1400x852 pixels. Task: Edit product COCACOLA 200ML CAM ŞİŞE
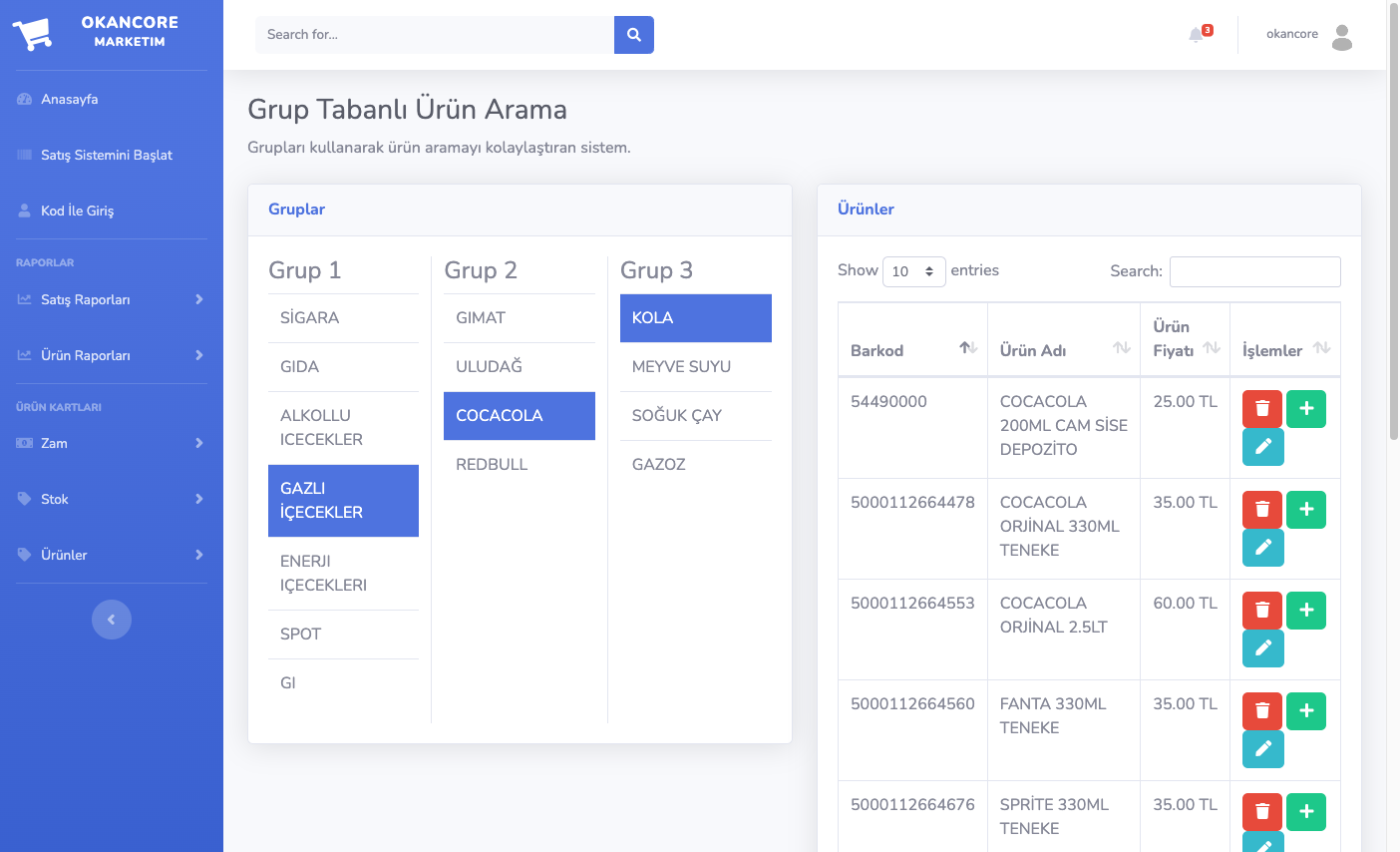point(1263,447)
